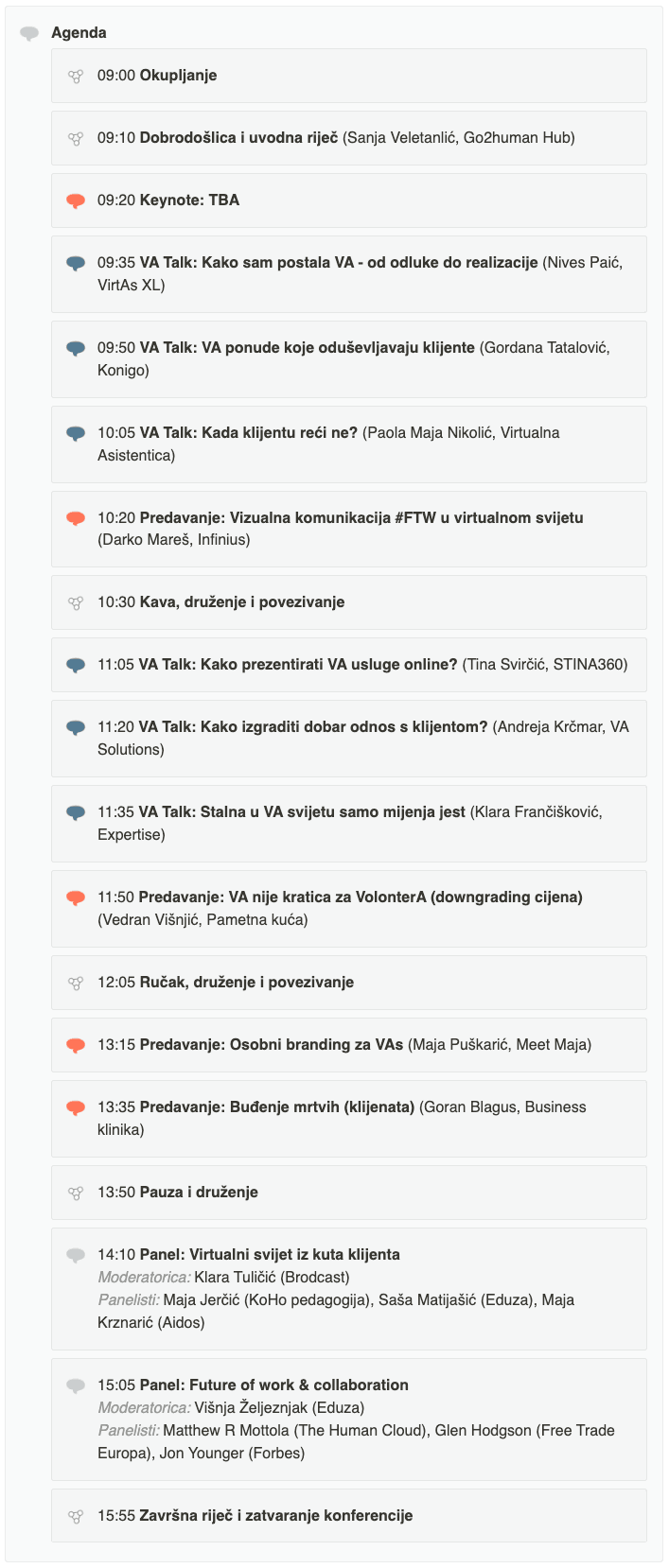Select the blue talk icon next to 10:05 session
669x1568 pixels.
[x=76, y=433]
